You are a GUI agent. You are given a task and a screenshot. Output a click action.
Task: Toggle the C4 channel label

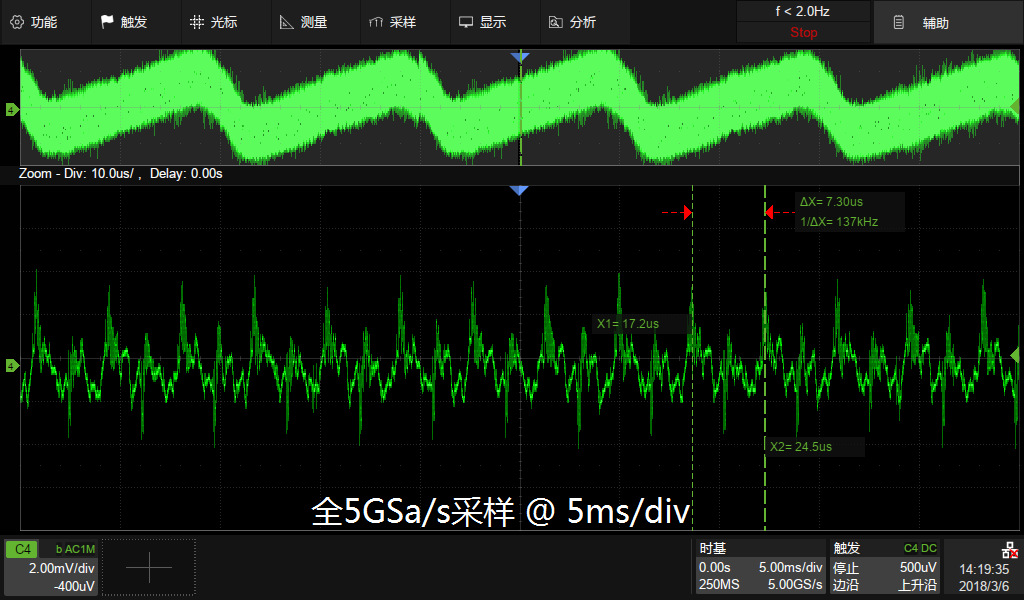click(x=22, y=549)
